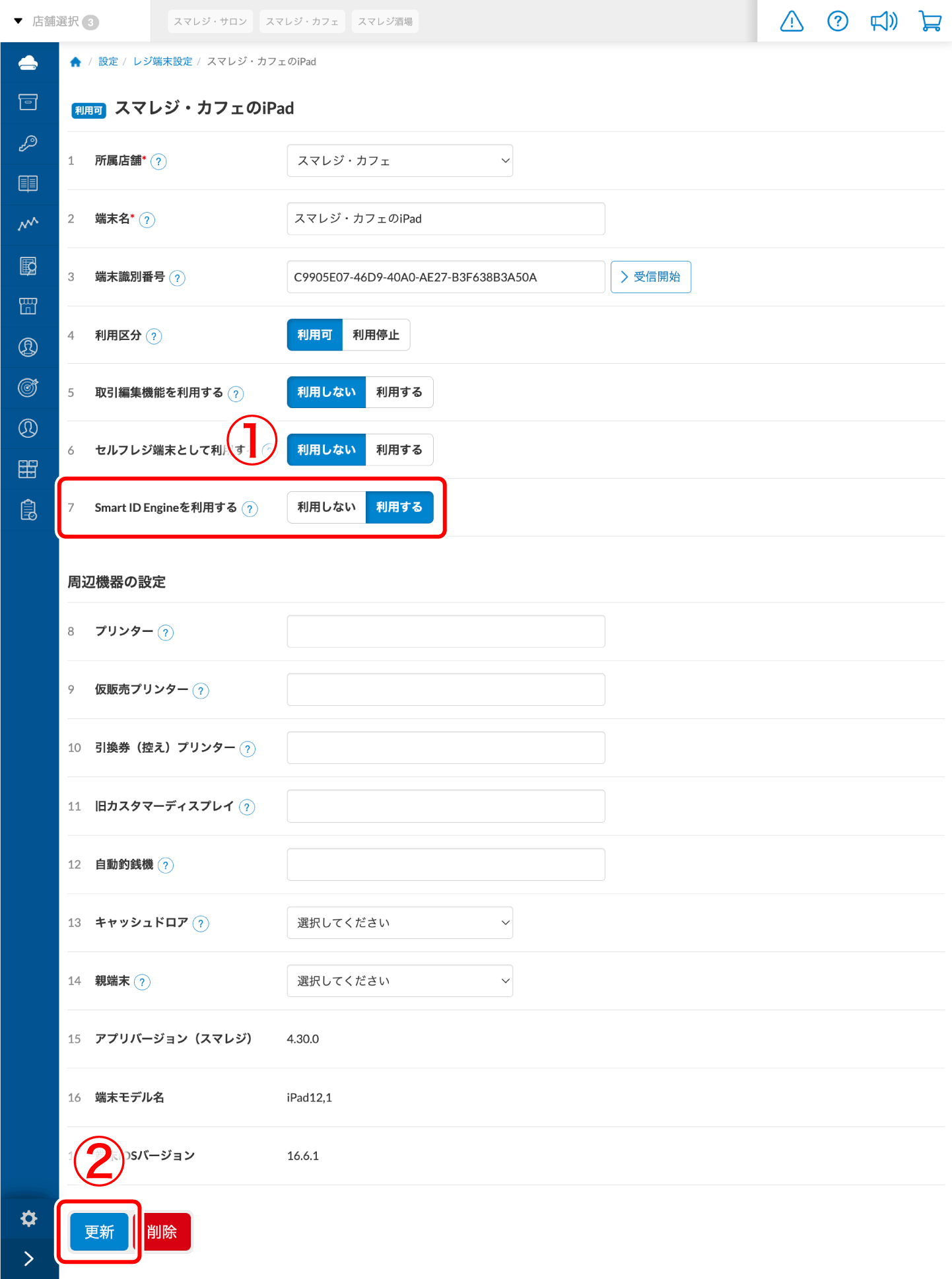The height and width of the screenshot is (1279, 952).
Task: Open the line chart analytics sidebar icon
Action: 28,225
